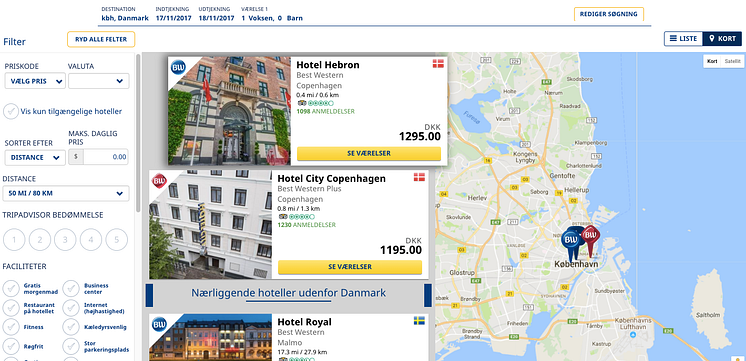Click the BW logo on Hotel Royal photo
The height and width of the screenshot is (361, 746).
(x=159, y=324)
